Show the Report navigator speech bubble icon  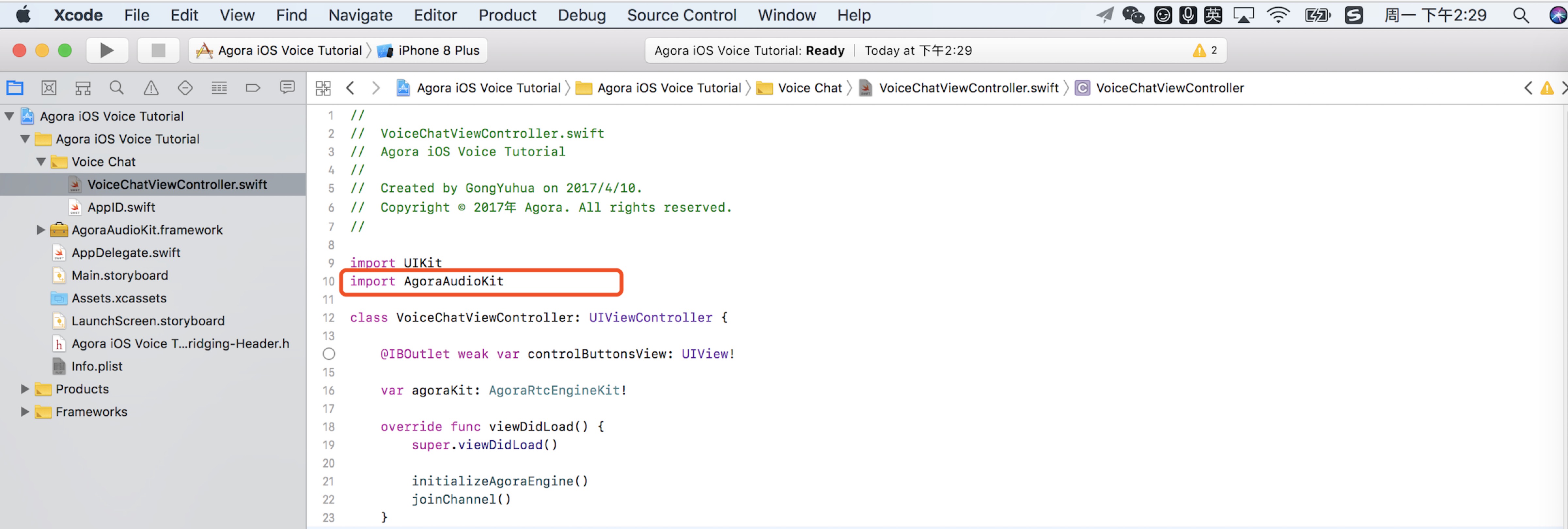[287, 88]
